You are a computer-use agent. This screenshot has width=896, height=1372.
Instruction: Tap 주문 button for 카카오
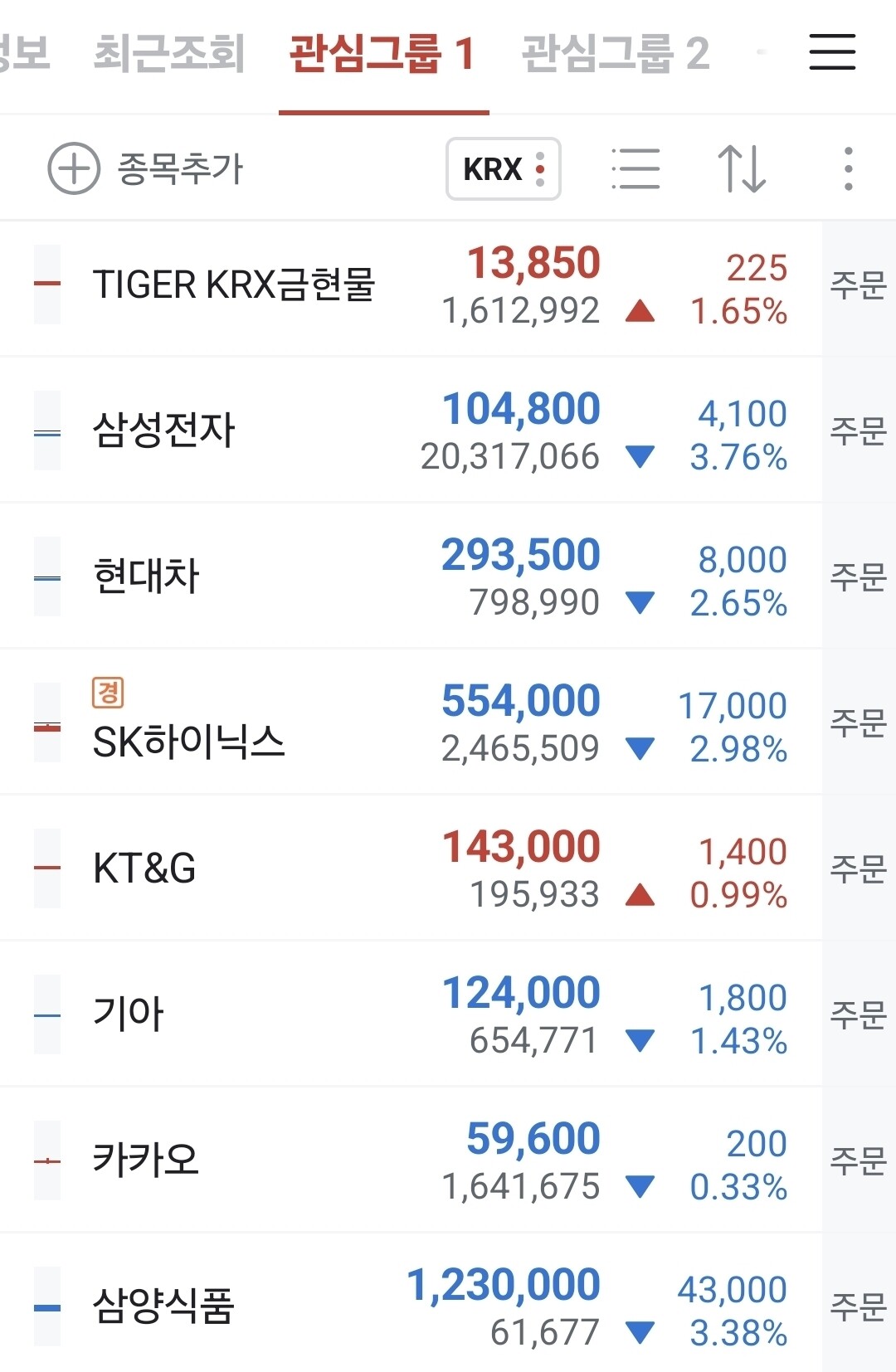[x=859, y=1160]
